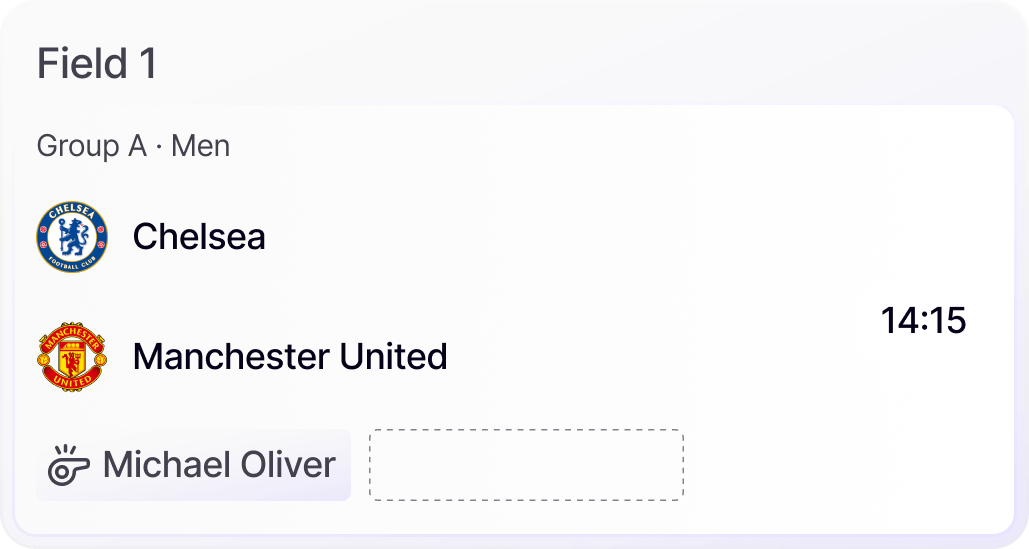Click the referee whistle icon

(x=69, y=465)
